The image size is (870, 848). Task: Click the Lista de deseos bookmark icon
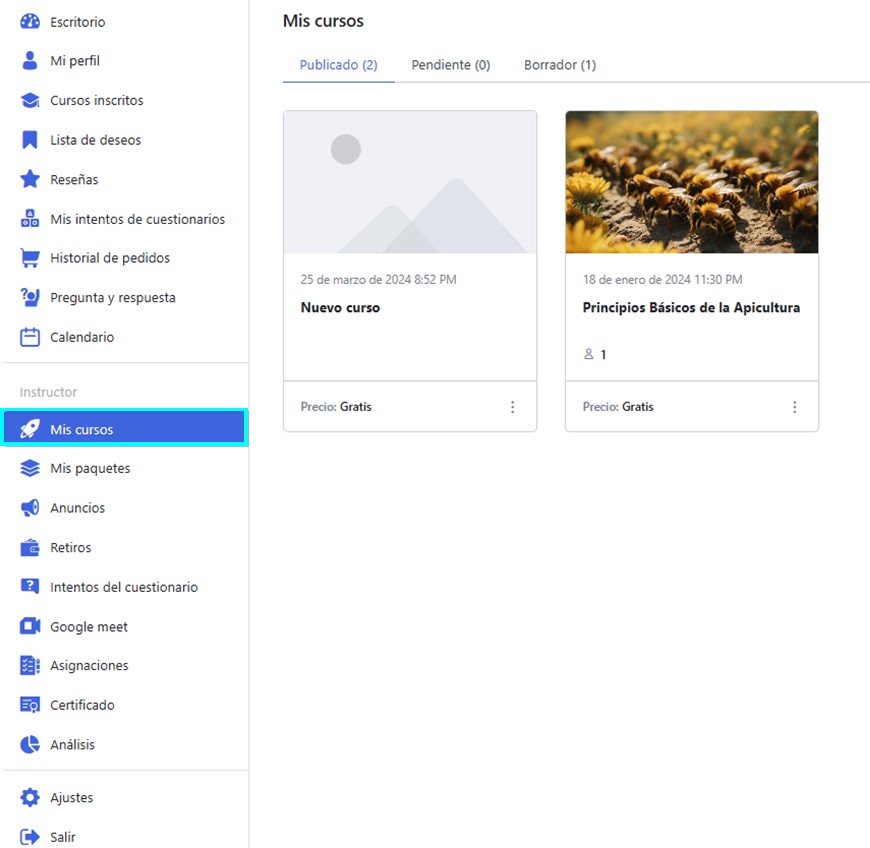pyautogui.click(x=30, y=140)
